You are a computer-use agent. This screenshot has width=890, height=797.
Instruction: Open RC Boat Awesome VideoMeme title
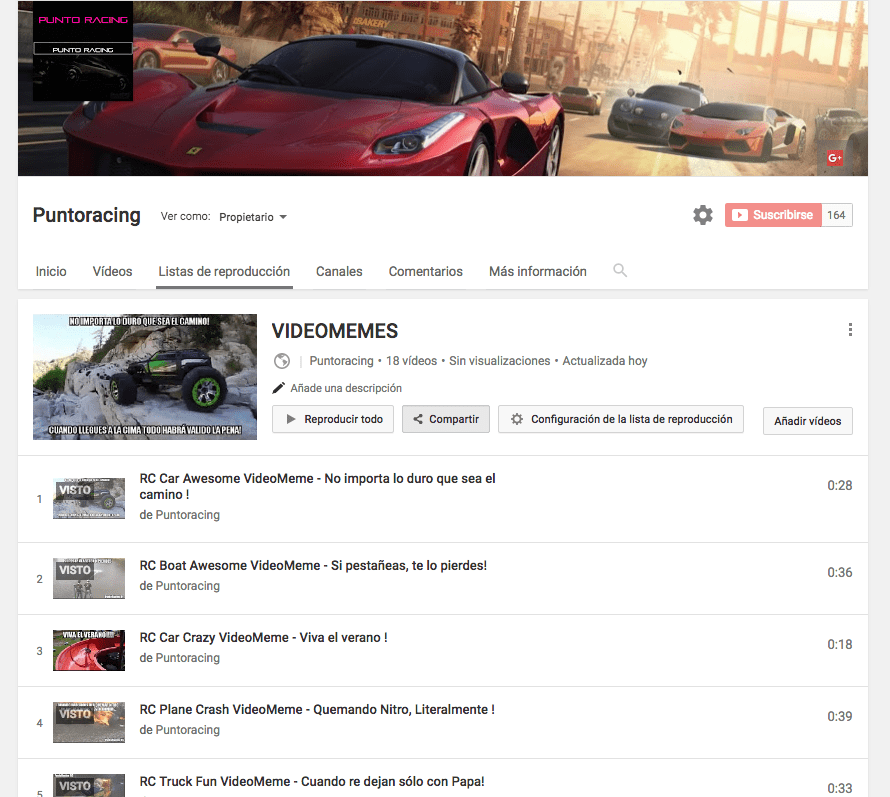tap(313, 565)
